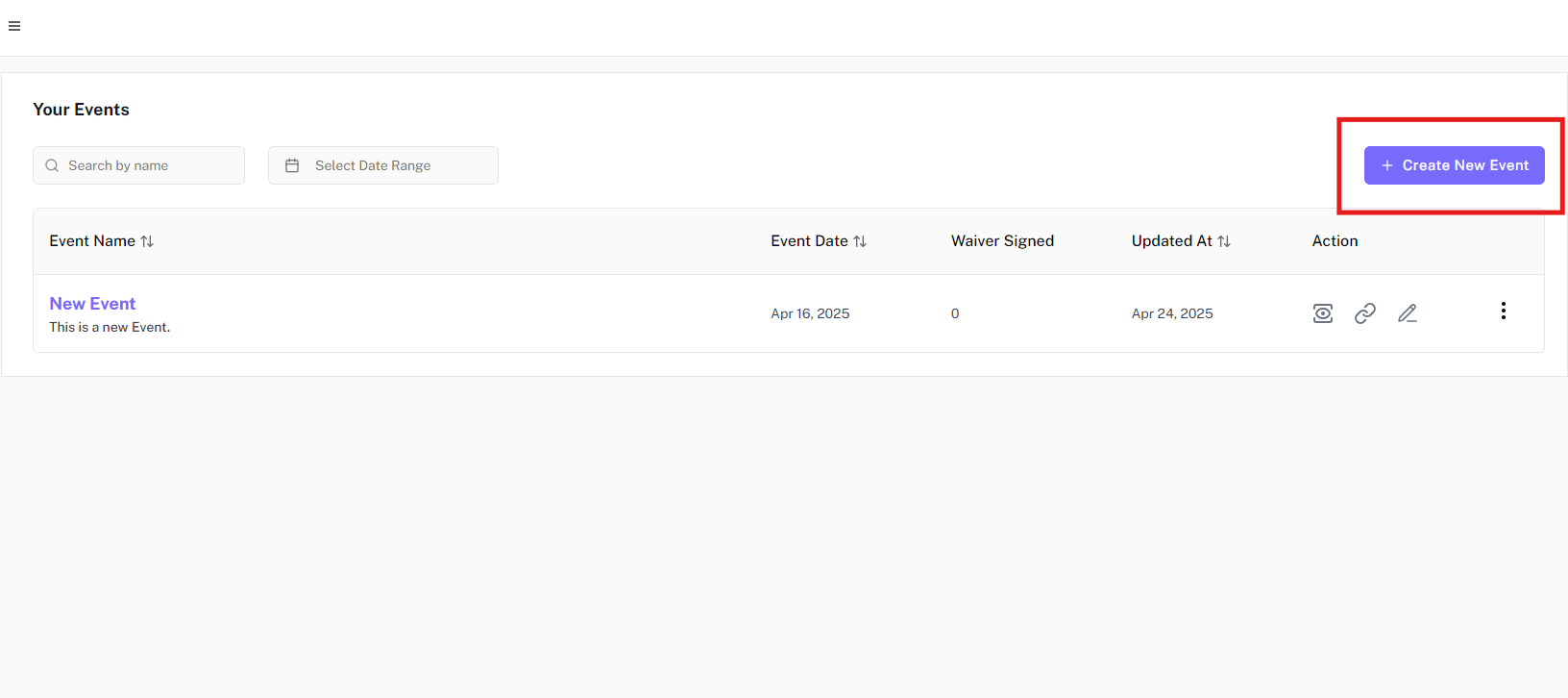Image resolution: width=1568 pixels, height=698 pixels.
Task: Click the magnifier icon in the search box
Action: coord(52,165)
